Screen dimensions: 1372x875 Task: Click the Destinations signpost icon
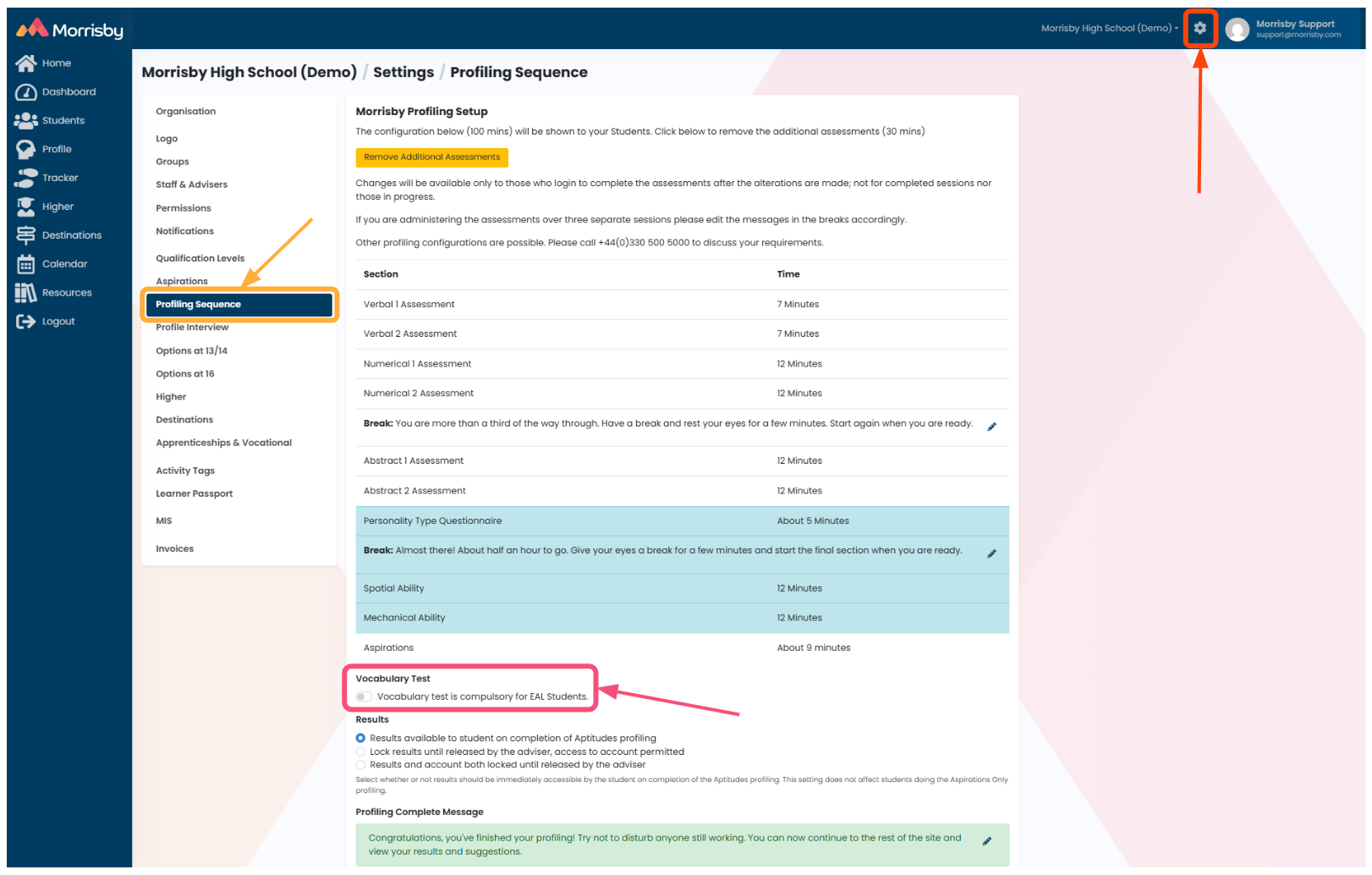tap(25, 236)
